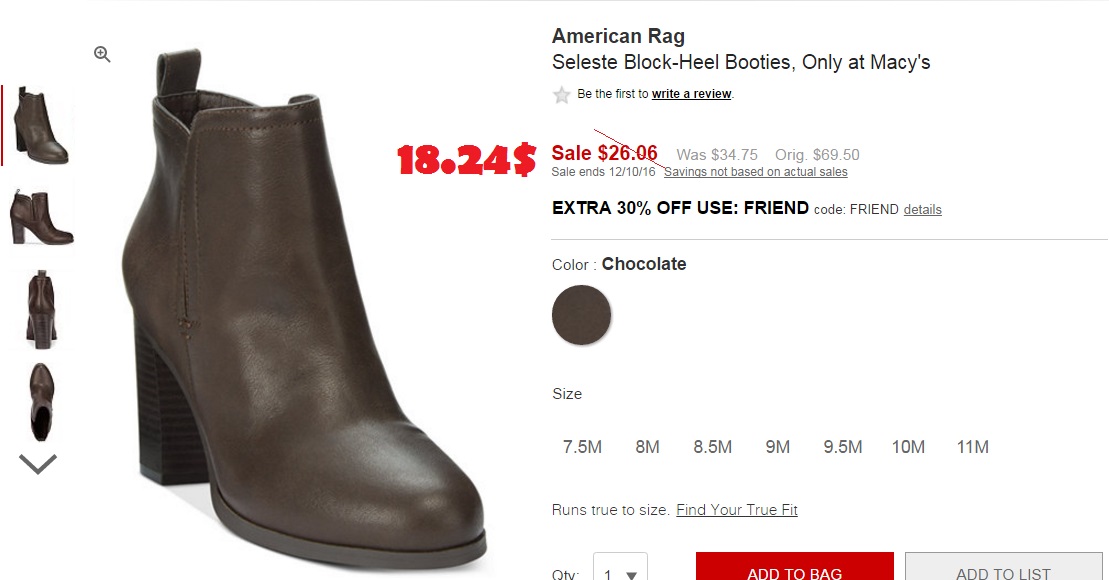Select the second boot pair thumbnail
Screen dimensions: 1109x580
point(40,216)
